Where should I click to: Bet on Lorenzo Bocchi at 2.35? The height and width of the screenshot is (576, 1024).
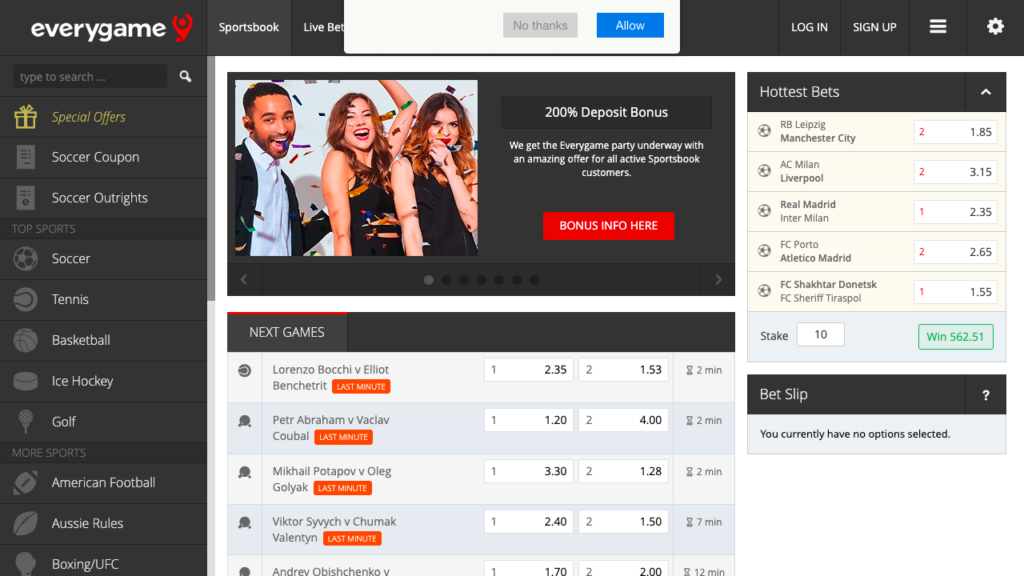pos(529,370)
